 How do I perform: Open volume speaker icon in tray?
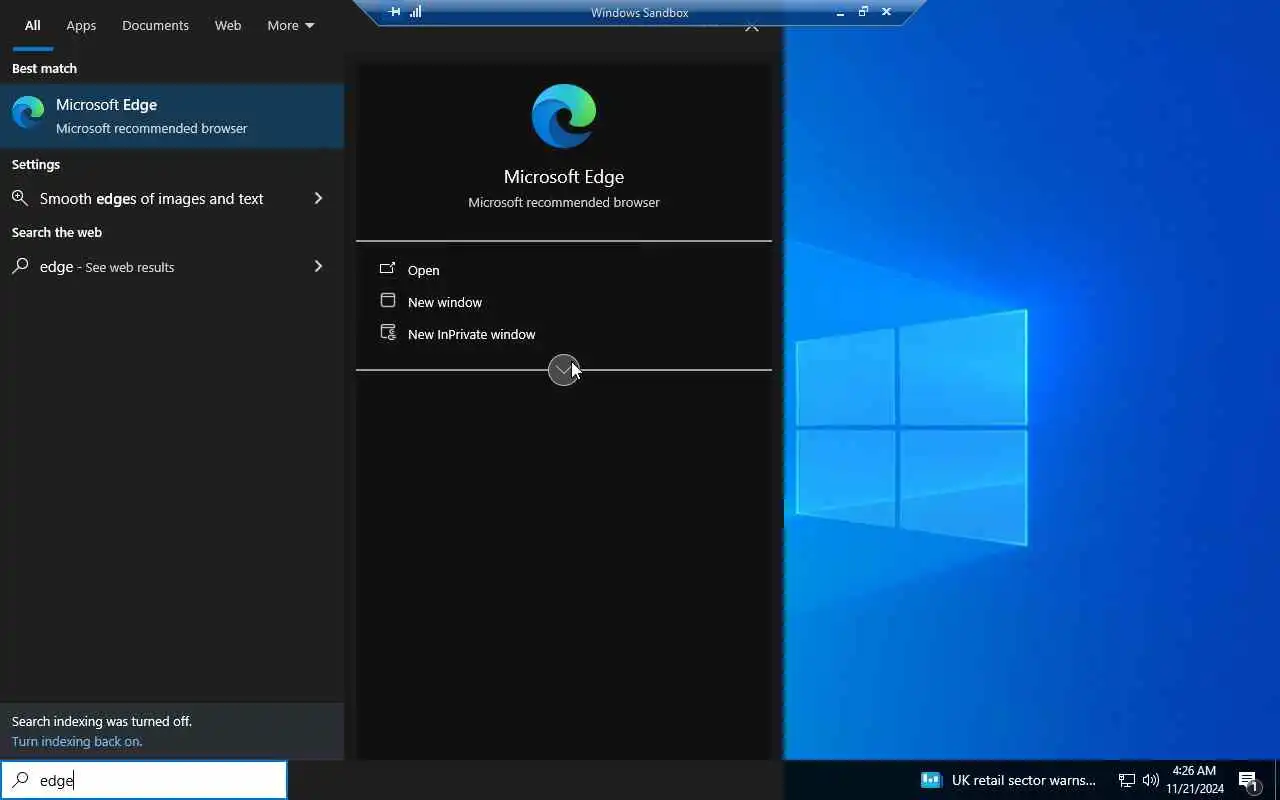[x=1150, y=780]
